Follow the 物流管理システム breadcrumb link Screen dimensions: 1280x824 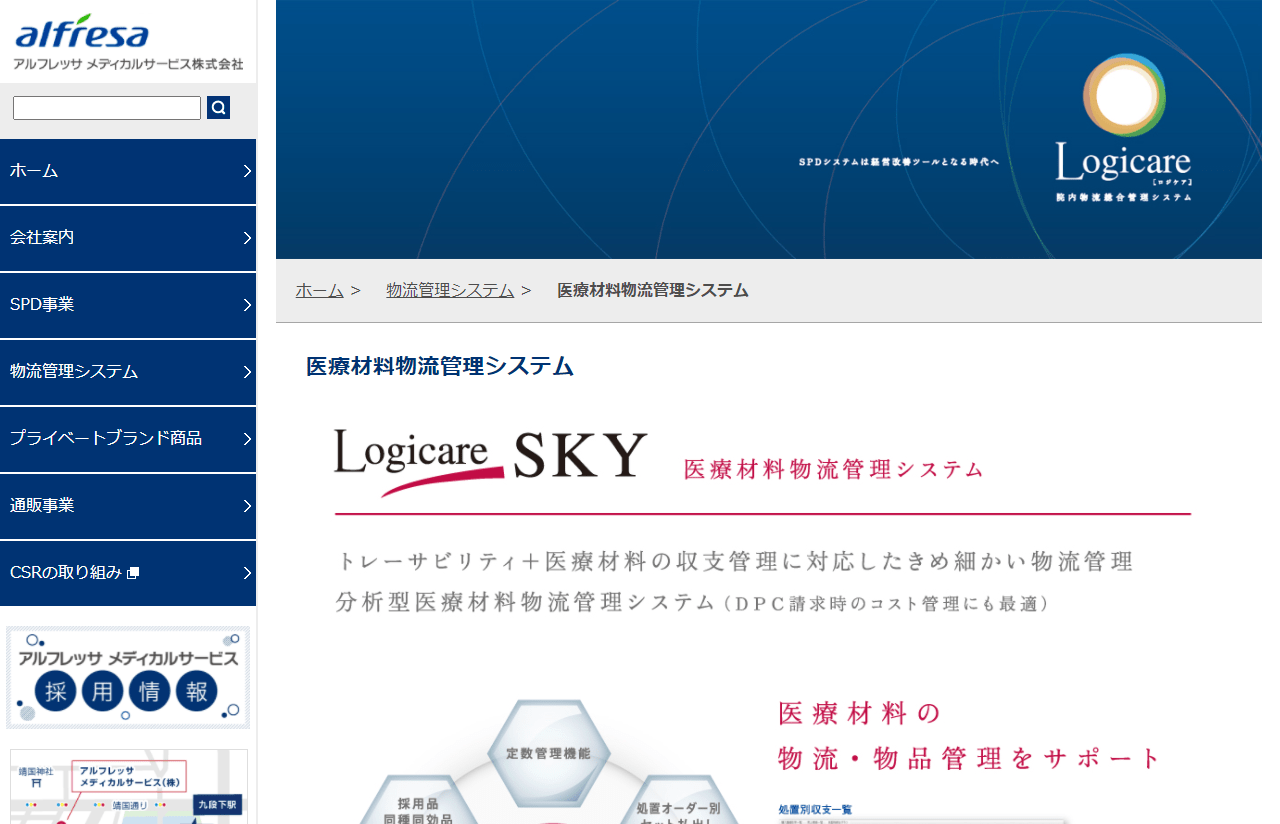coord(450,290)
